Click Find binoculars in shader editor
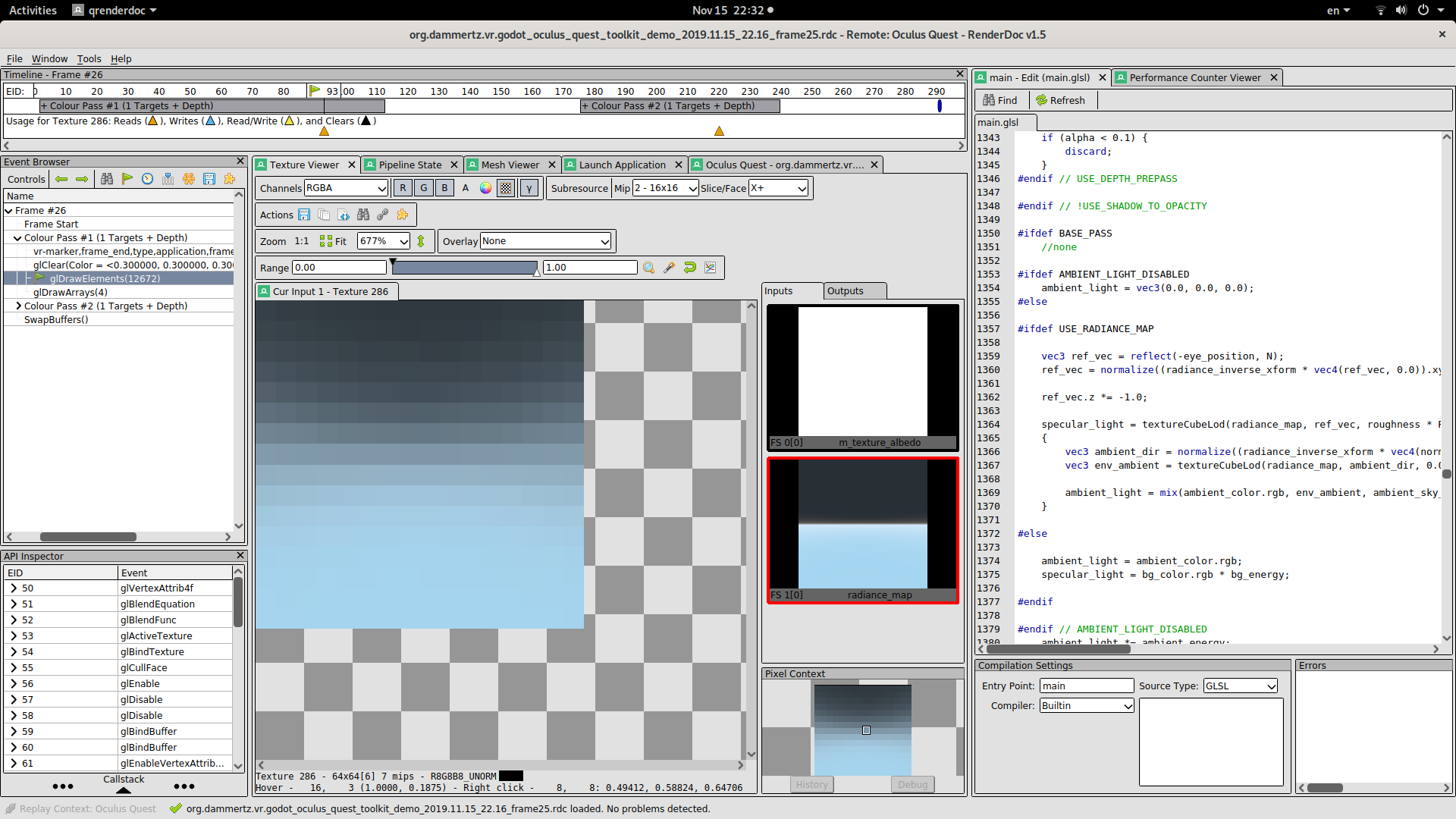 click(999, 100)
